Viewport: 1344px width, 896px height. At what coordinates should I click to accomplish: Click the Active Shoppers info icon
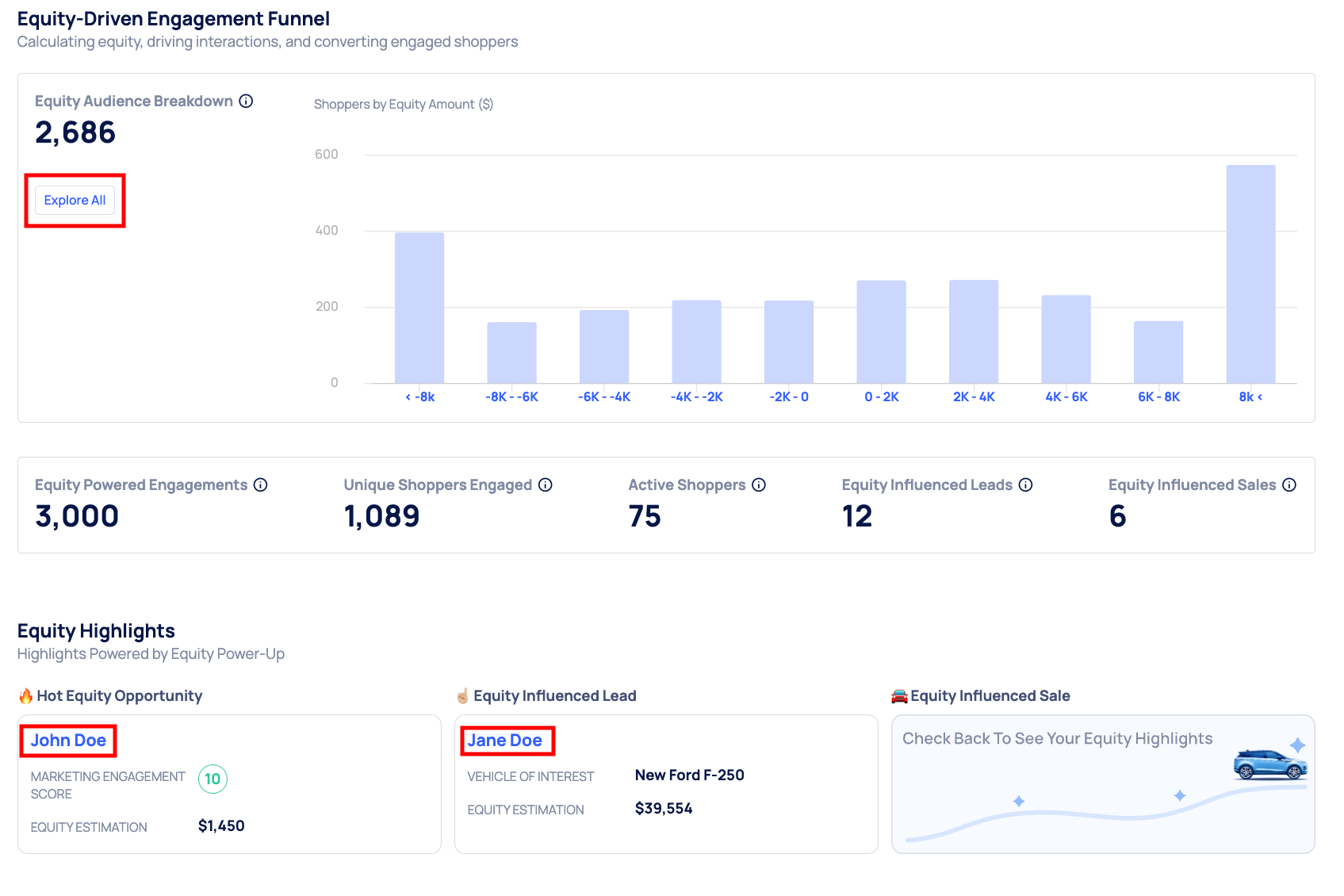[x=759, y=484]
